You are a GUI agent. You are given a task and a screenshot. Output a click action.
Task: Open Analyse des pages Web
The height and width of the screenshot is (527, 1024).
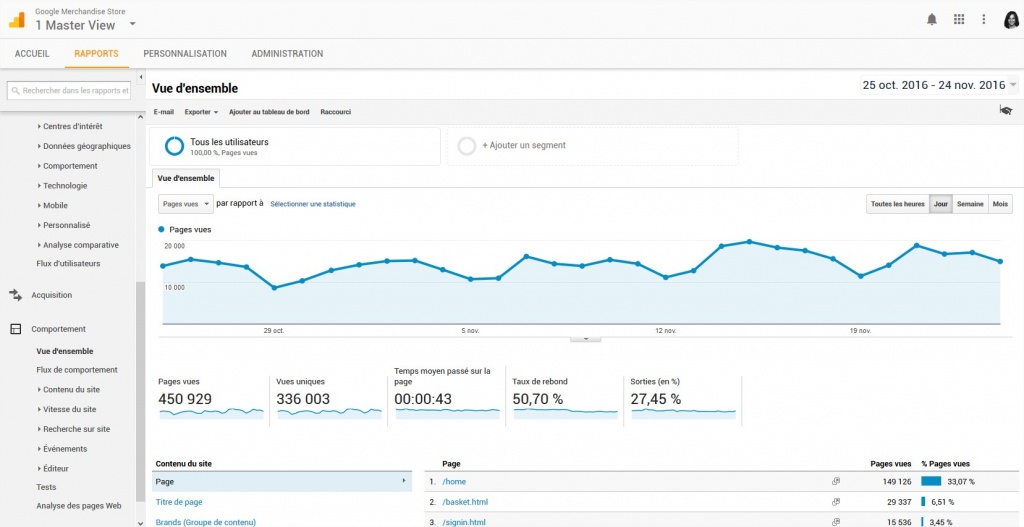(x=79, y=505)
